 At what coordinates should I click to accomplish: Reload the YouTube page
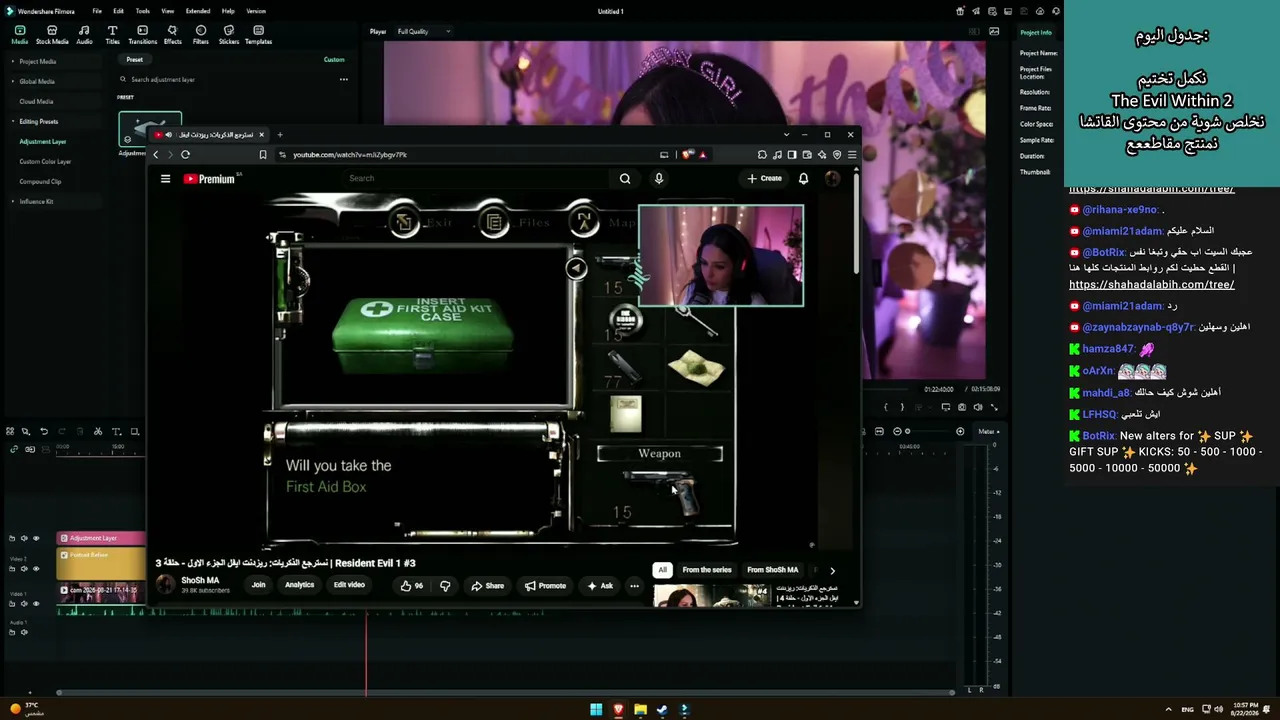pos(185,154)
